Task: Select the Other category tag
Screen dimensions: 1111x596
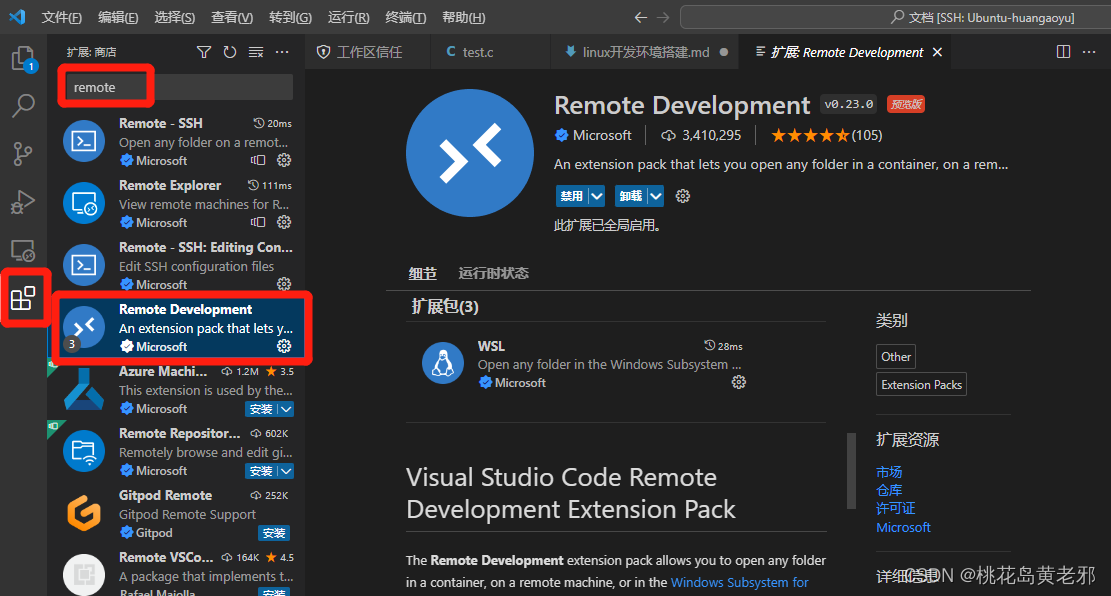Action: click(896, 356)
